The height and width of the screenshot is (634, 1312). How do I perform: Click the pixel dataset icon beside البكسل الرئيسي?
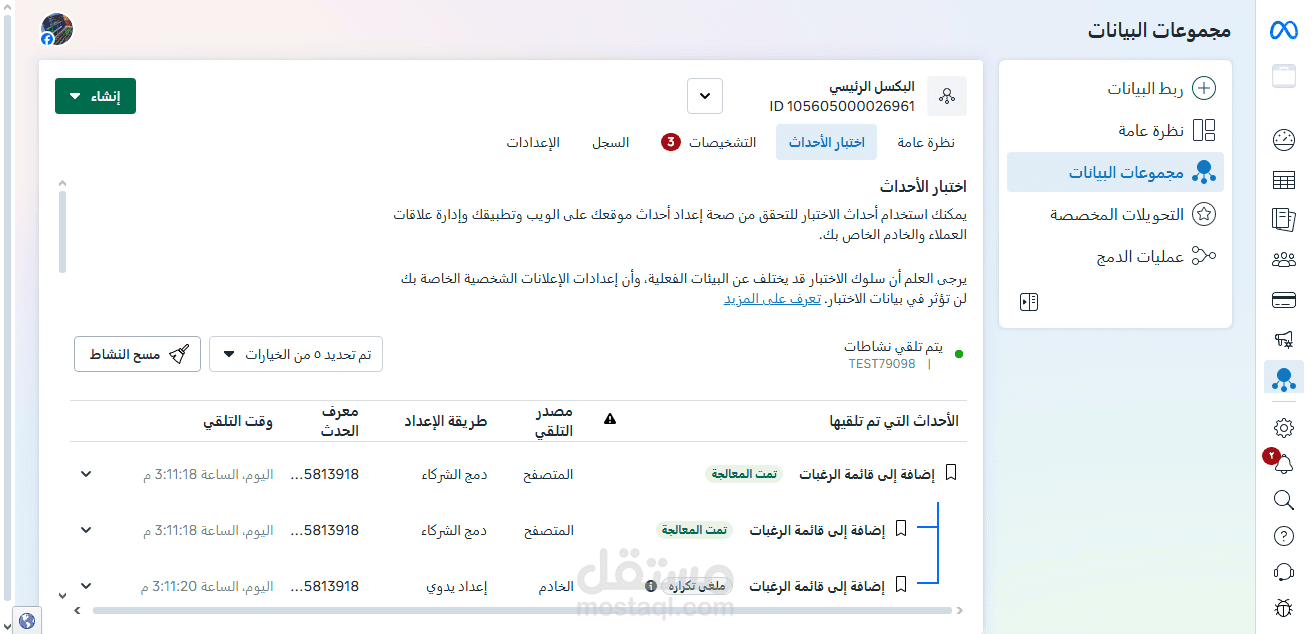[947, 96]
